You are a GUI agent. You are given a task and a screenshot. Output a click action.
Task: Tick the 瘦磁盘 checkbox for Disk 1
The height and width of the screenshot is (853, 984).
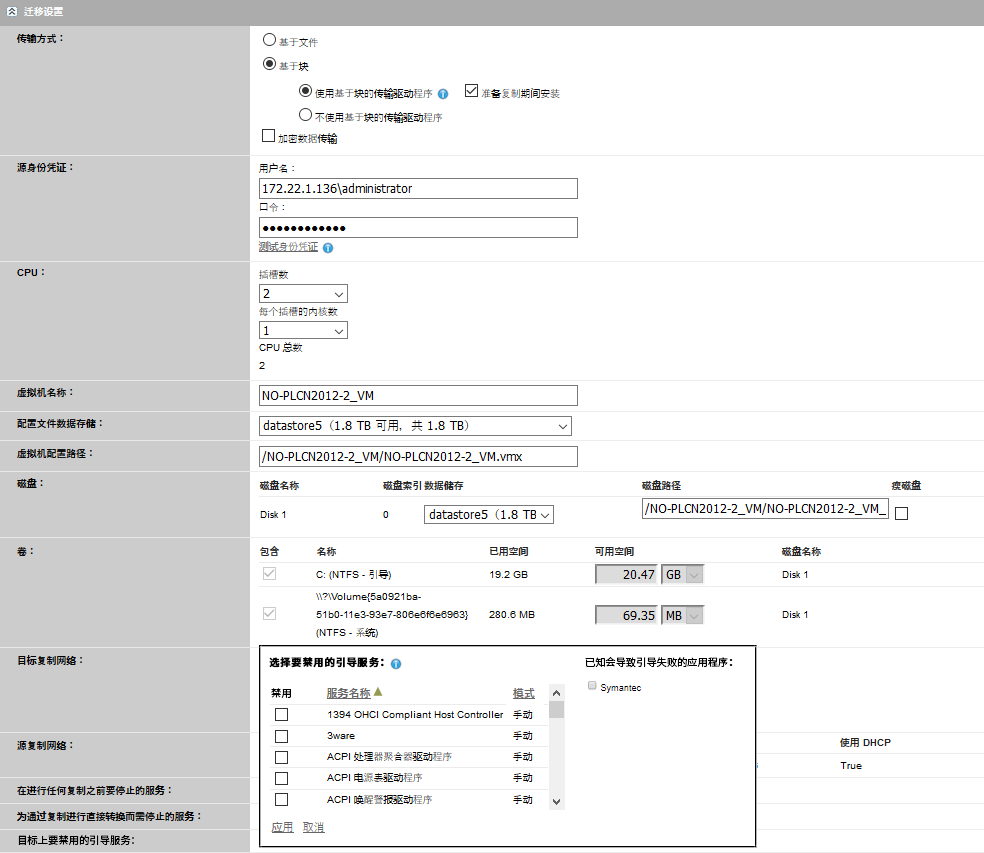901,514
